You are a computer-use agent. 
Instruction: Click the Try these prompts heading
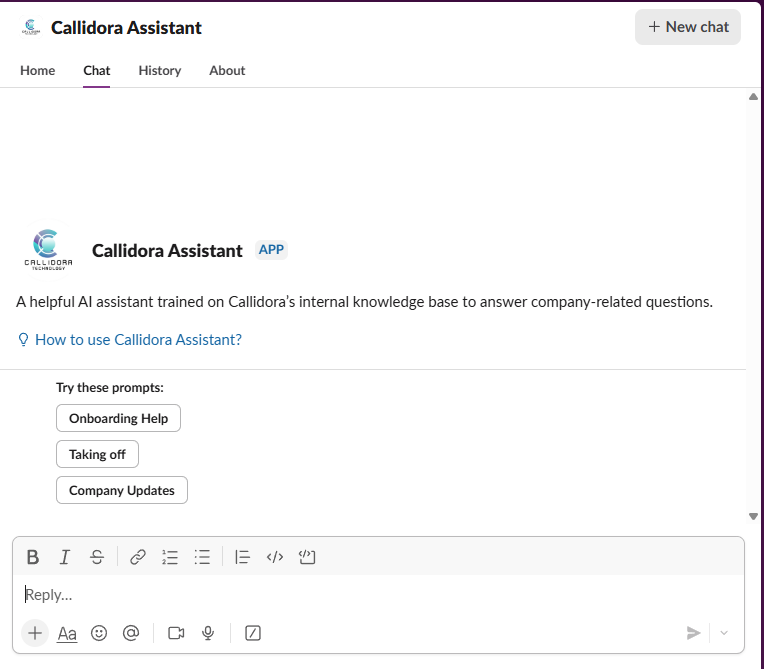pos(110,388)
